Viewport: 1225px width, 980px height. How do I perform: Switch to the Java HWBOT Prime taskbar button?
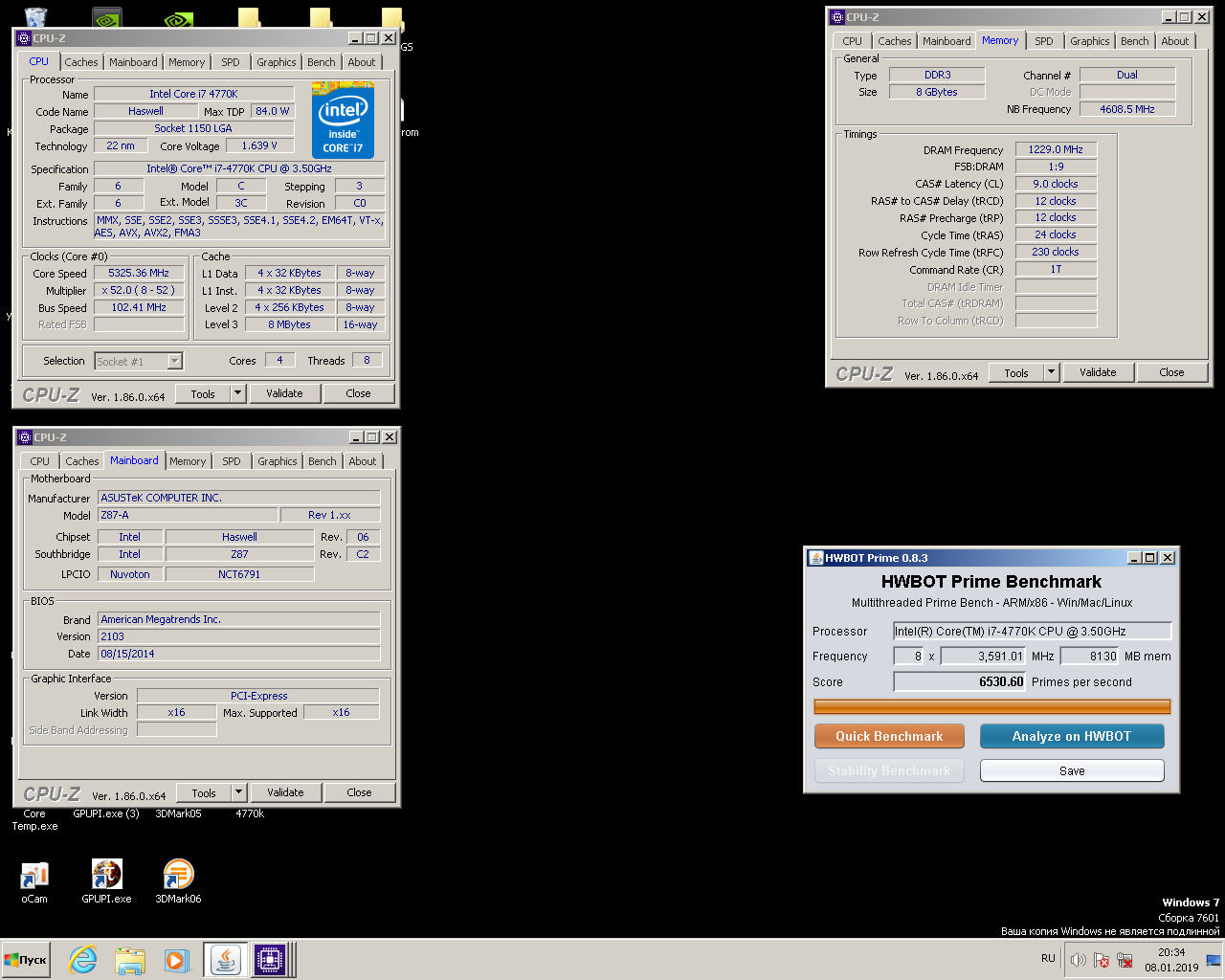(225, 960)
